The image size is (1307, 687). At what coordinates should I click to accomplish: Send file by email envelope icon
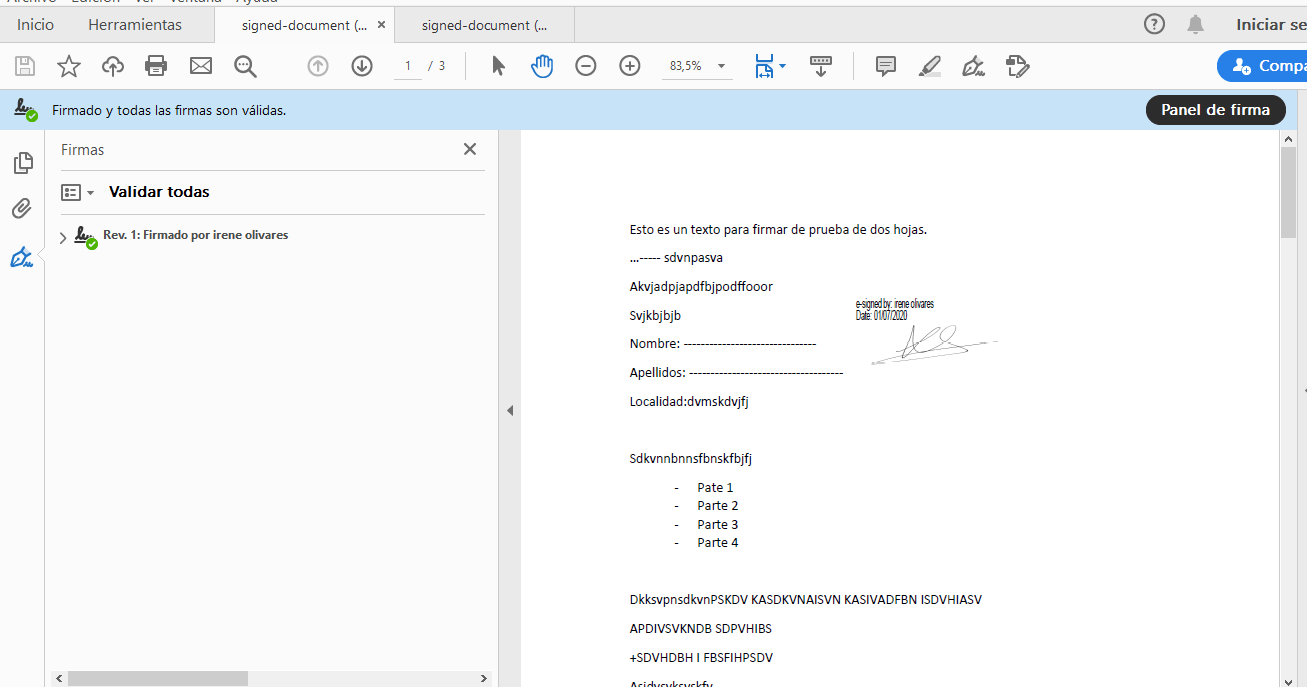click(201, 66)
